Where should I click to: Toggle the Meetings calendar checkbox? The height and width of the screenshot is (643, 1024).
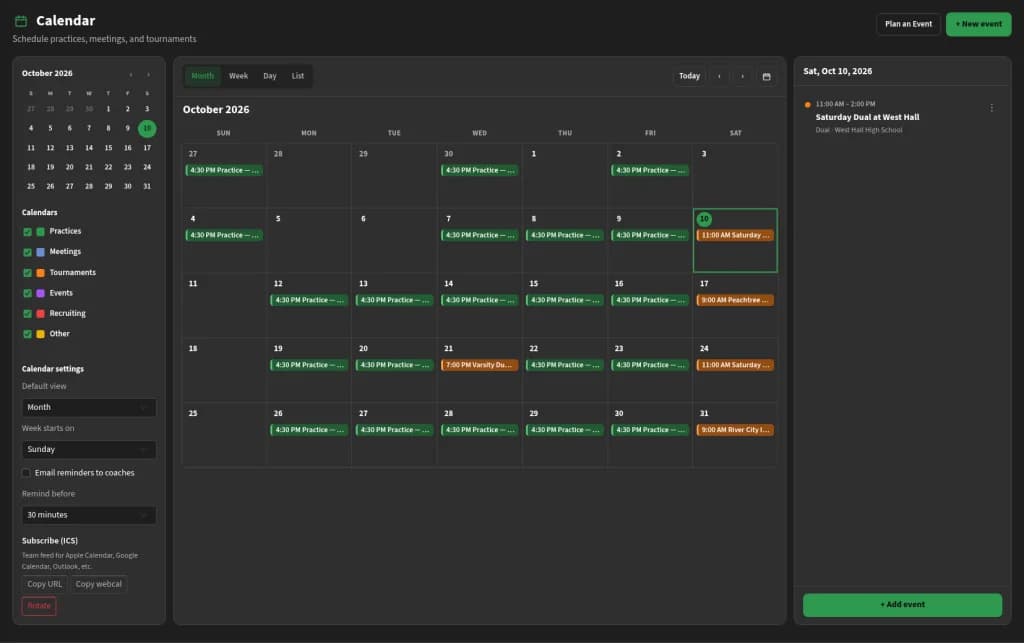27,252
